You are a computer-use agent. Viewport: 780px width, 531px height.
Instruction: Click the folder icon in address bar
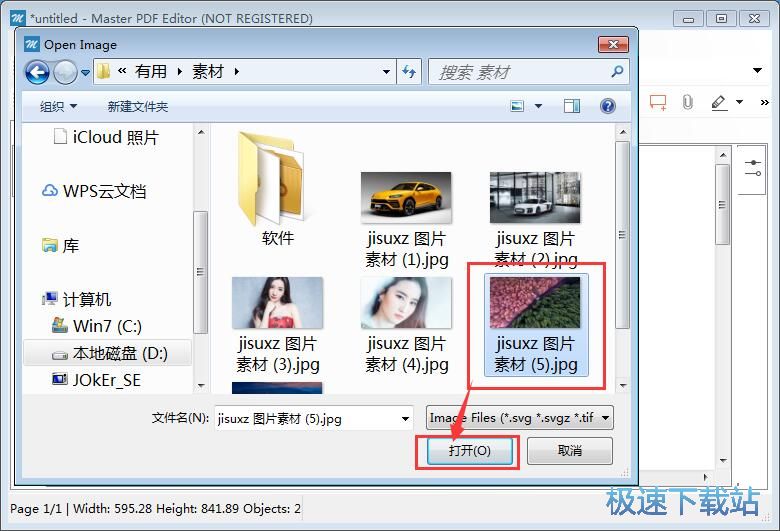tap(103, 72)
